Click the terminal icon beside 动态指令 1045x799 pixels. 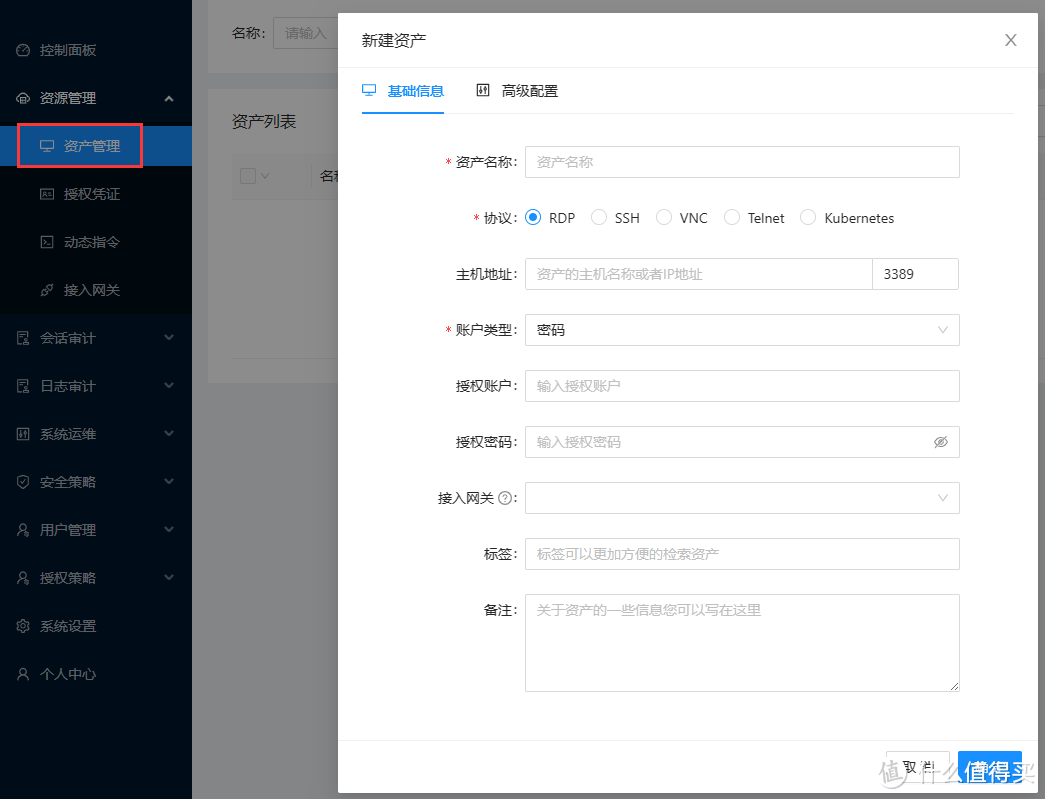pyautogui.click(x=47, y=242)
